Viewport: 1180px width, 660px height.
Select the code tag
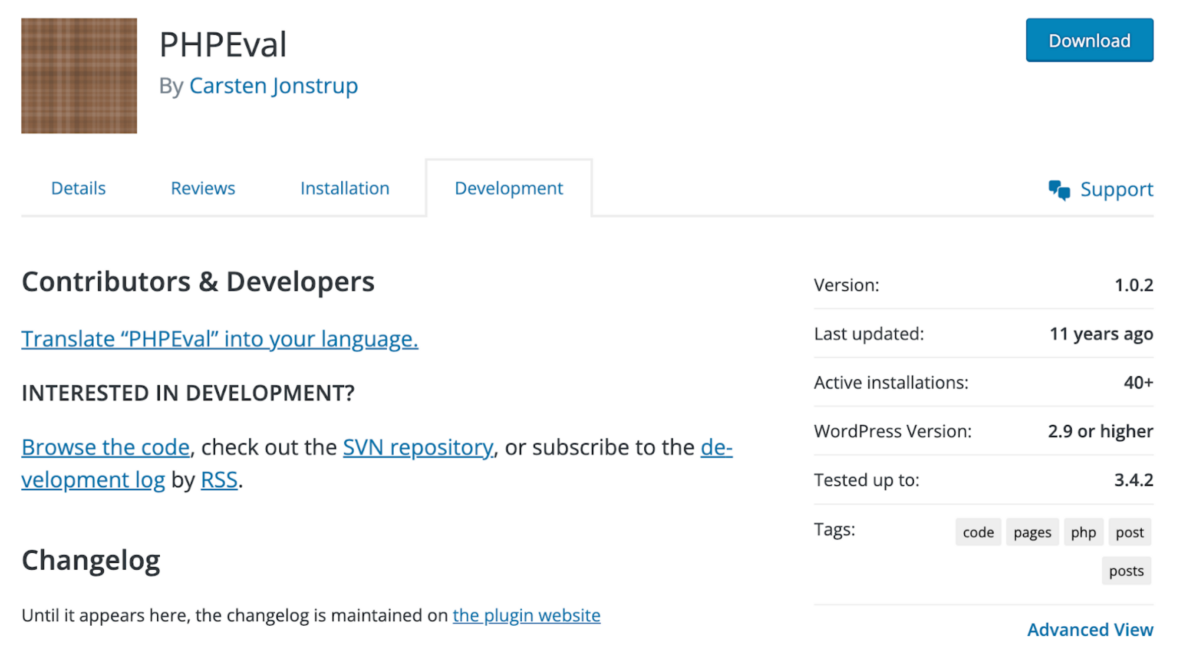pyautogui.click(x=977, y=531)
